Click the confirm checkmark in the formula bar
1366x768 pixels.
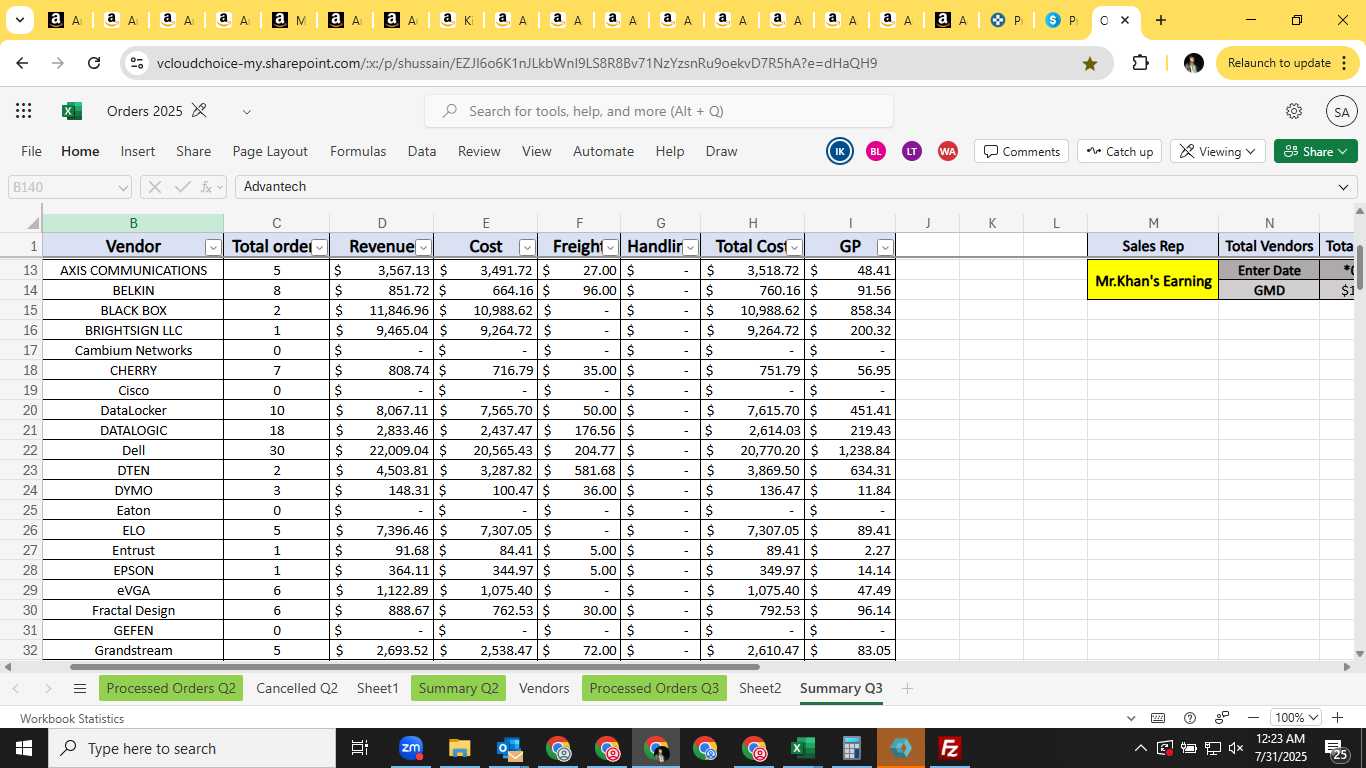(183, 187)
